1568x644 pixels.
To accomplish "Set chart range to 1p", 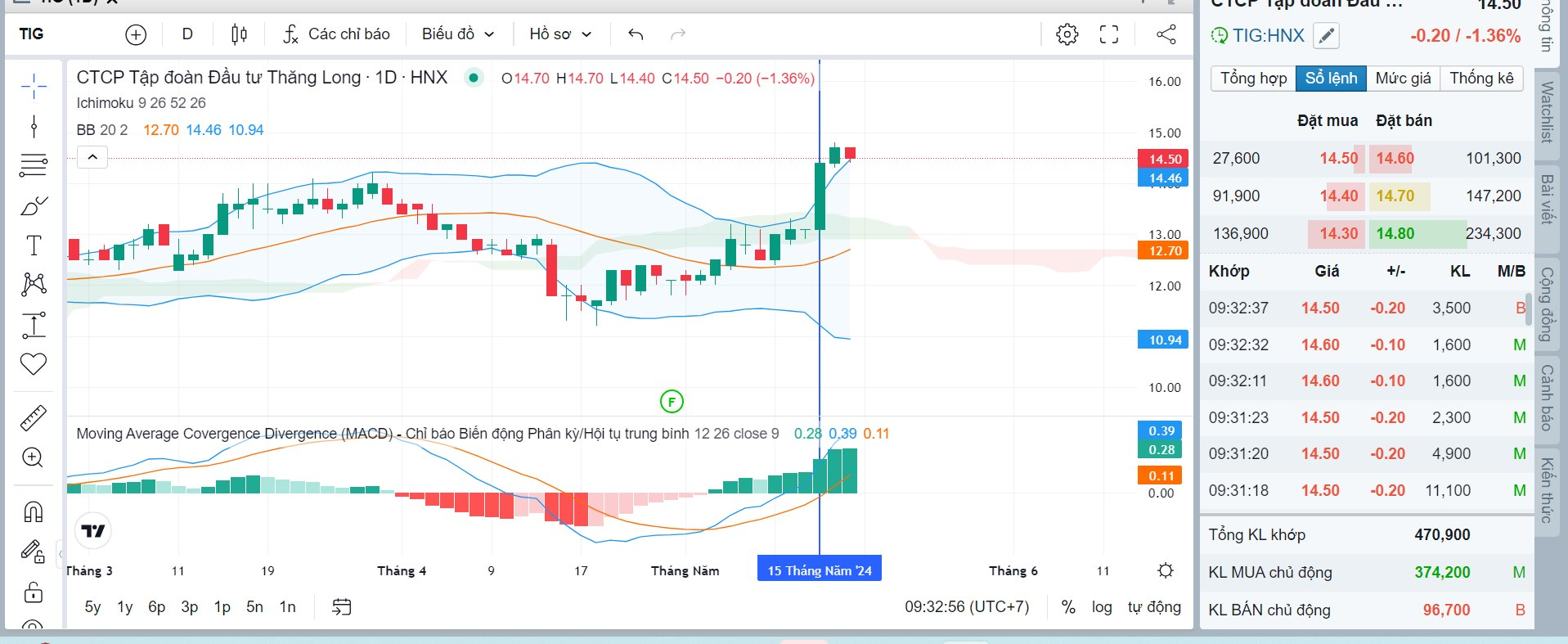I will coord(222,607).
